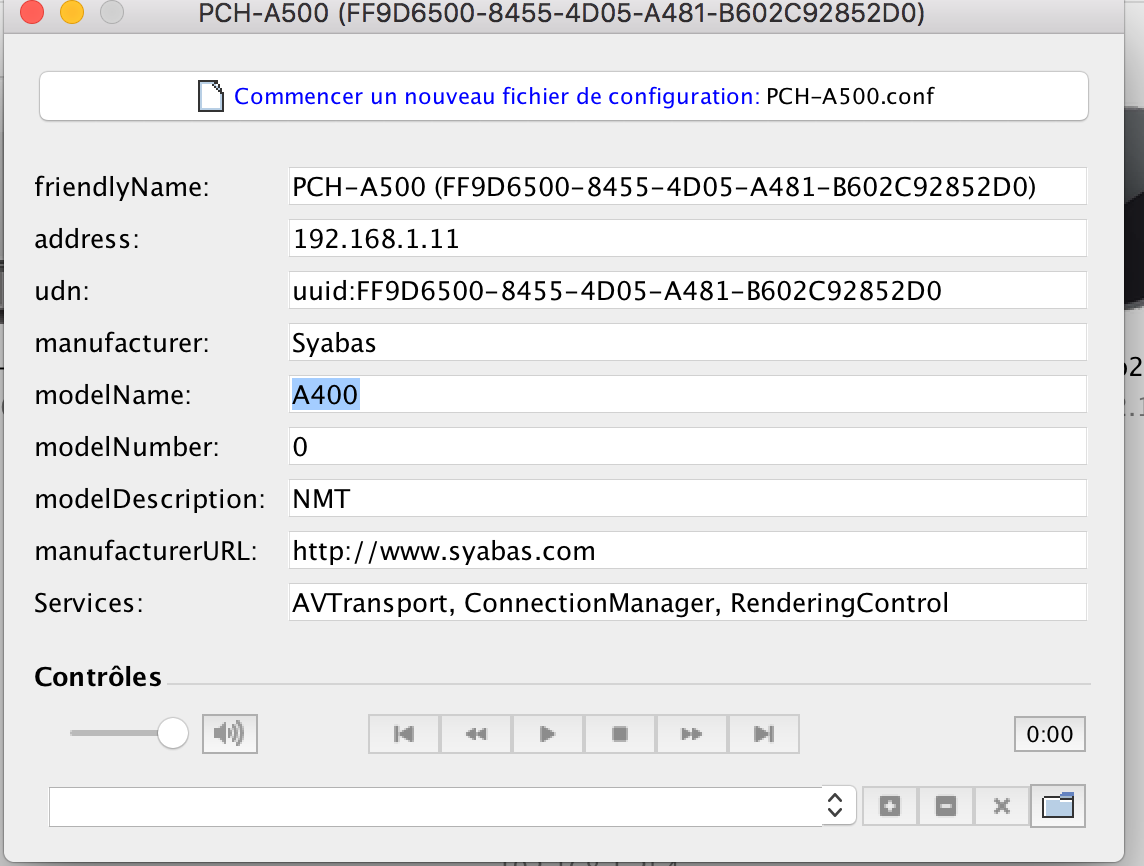
Task: Click the friendlyName value field
Action: tap(687, 187)
